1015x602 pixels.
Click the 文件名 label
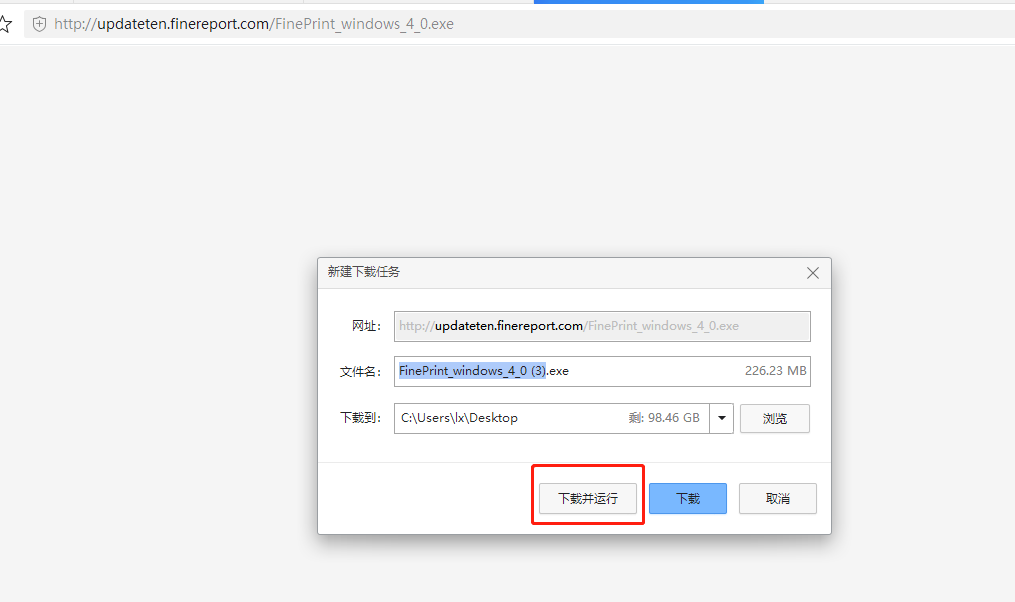(360, 371)
